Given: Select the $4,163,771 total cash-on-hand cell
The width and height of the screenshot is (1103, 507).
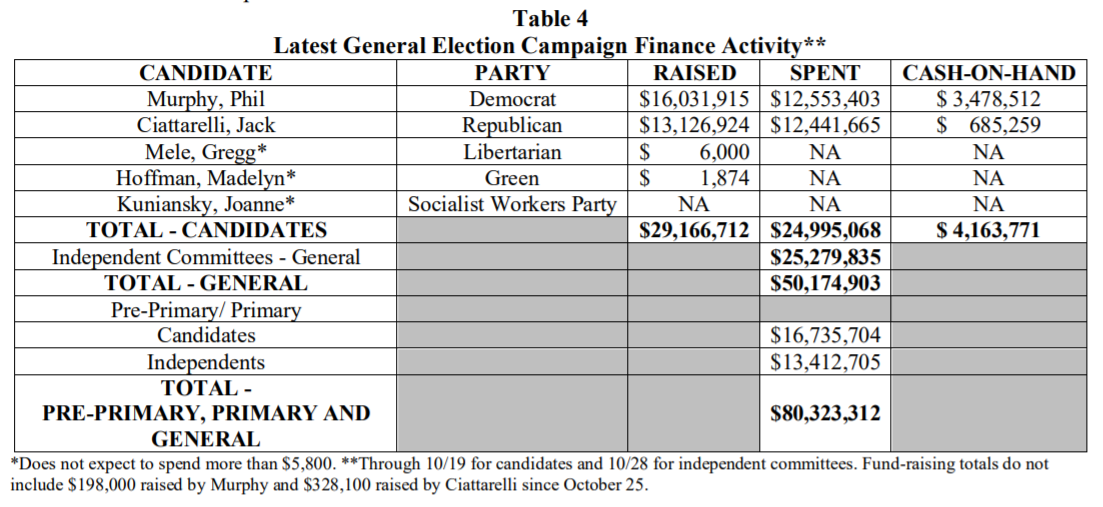Looking at the screenshot, I should (x=988, y=230).
